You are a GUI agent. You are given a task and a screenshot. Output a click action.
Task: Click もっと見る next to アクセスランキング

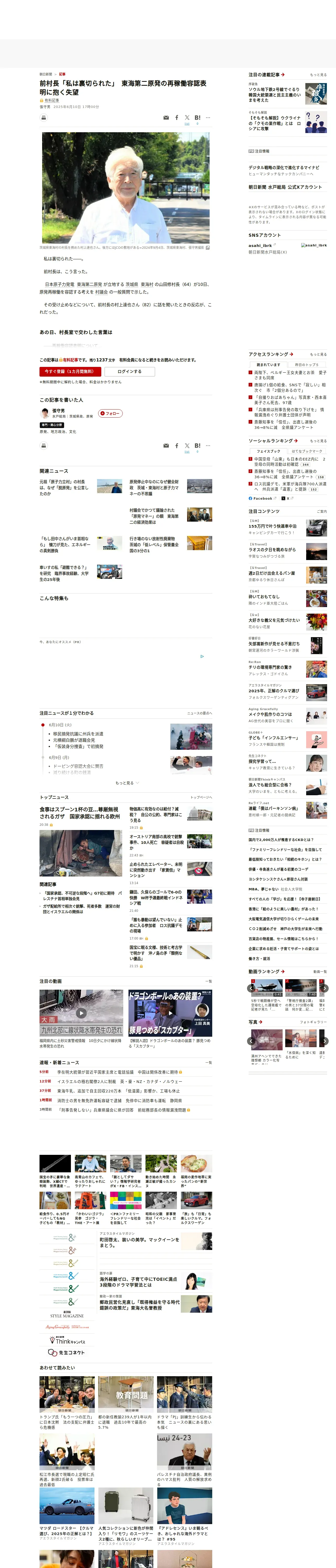(x=318, y=354)
